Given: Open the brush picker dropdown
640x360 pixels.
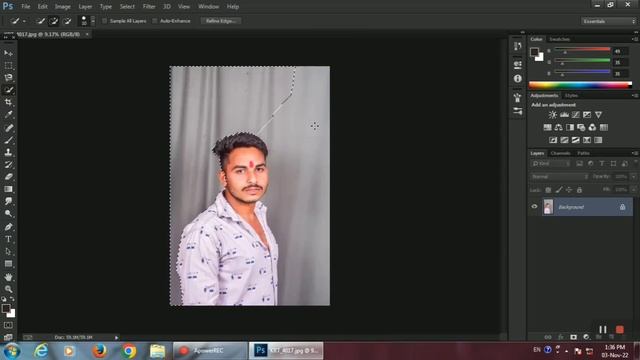Looking at the screenshot, I should [93, 21].
